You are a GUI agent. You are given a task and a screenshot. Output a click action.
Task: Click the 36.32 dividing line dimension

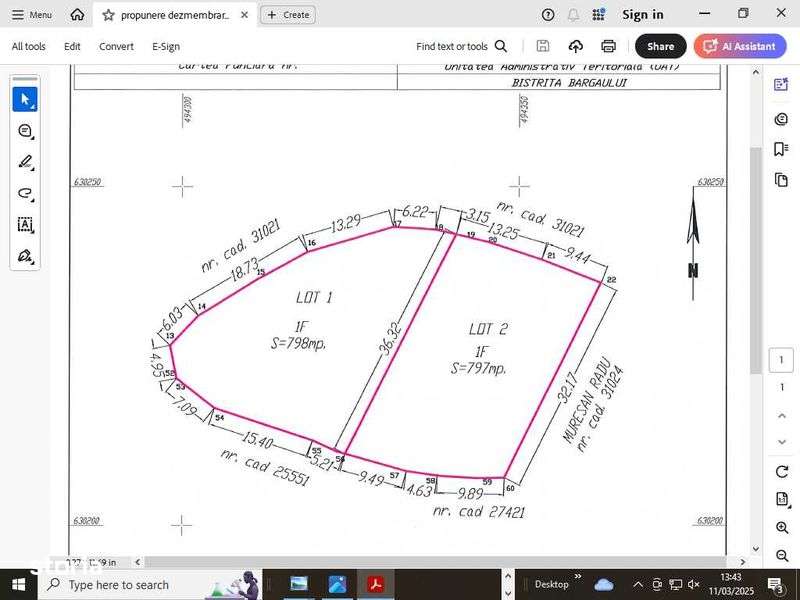[390, 339]
